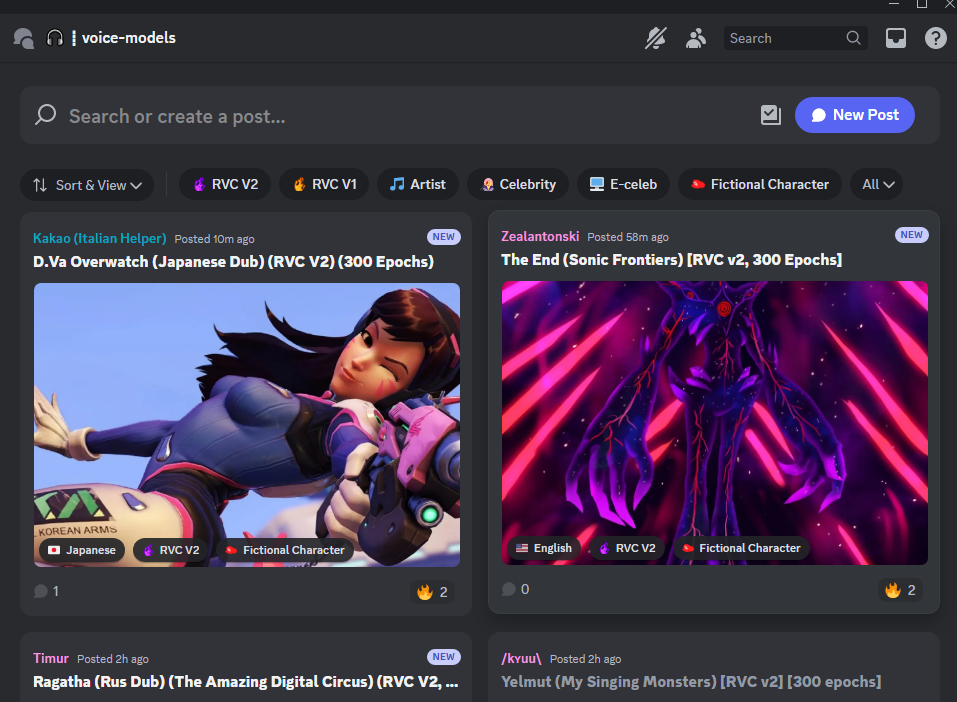Viewport: 957px width, 702px height.
Task: Click the voice-models channel name
Action: coord(129,38)
